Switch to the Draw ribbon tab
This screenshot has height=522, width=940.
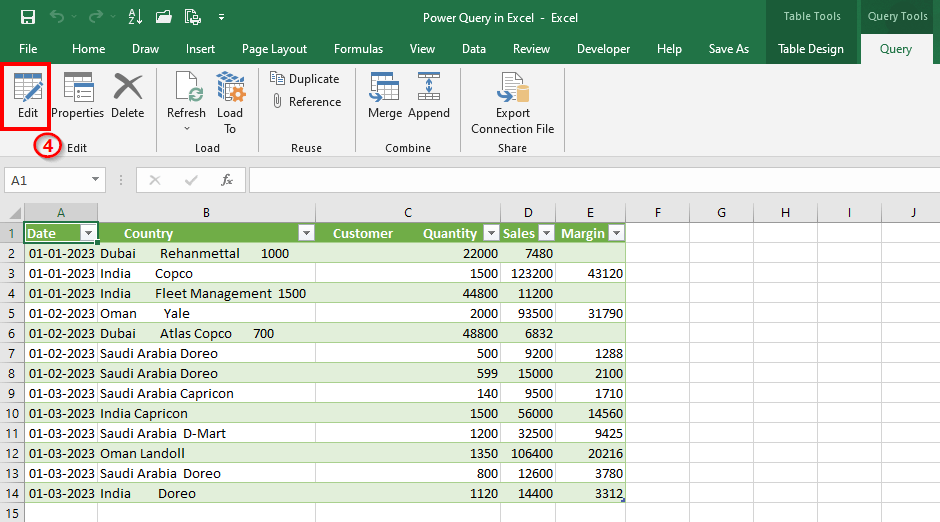(146, 49)
